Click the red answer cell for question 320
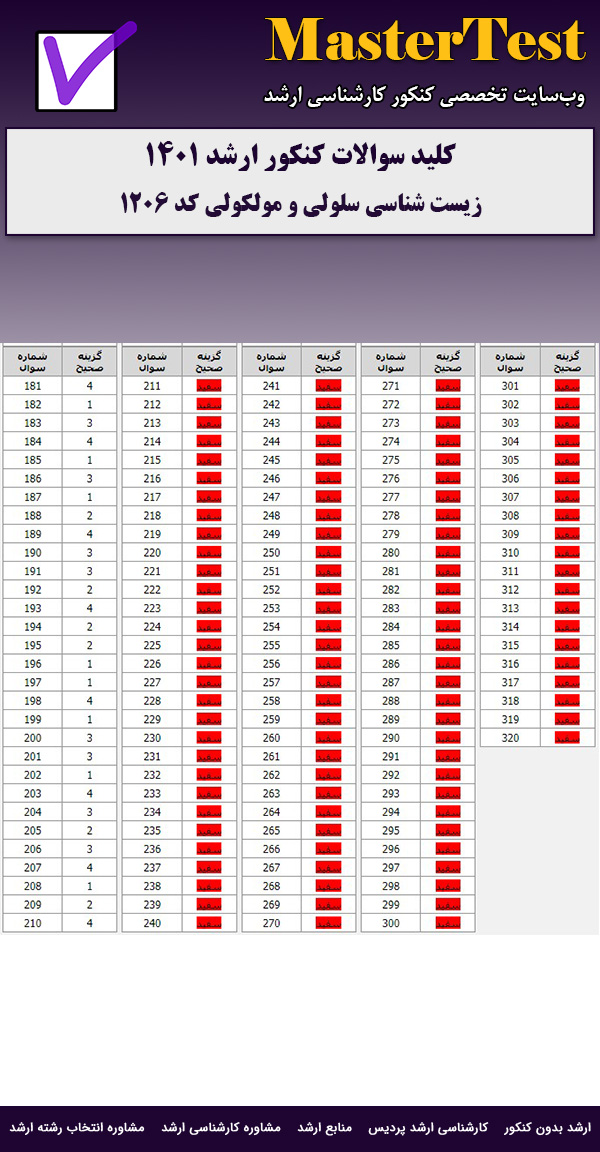 tap(567, 738)
